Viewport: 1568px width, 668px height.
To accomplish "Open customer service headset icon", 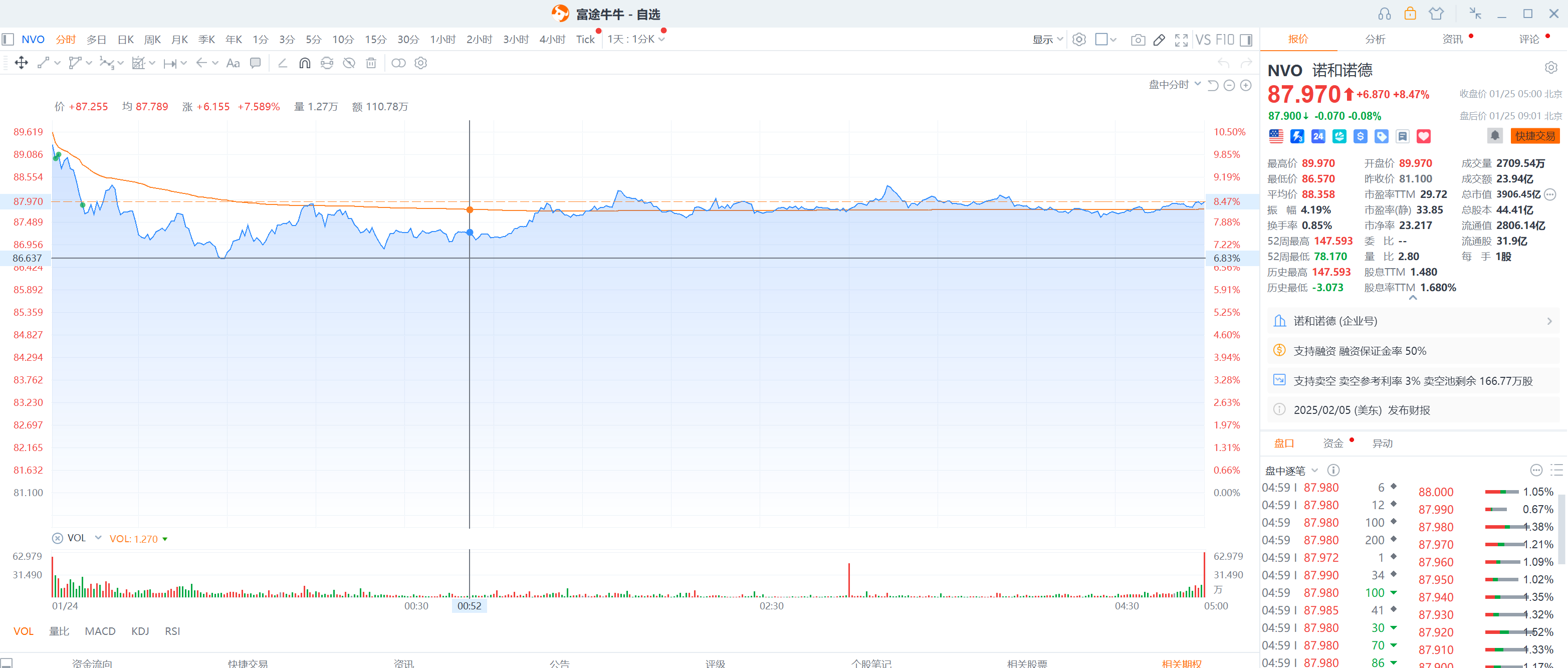I will [x=1385, y=14].
